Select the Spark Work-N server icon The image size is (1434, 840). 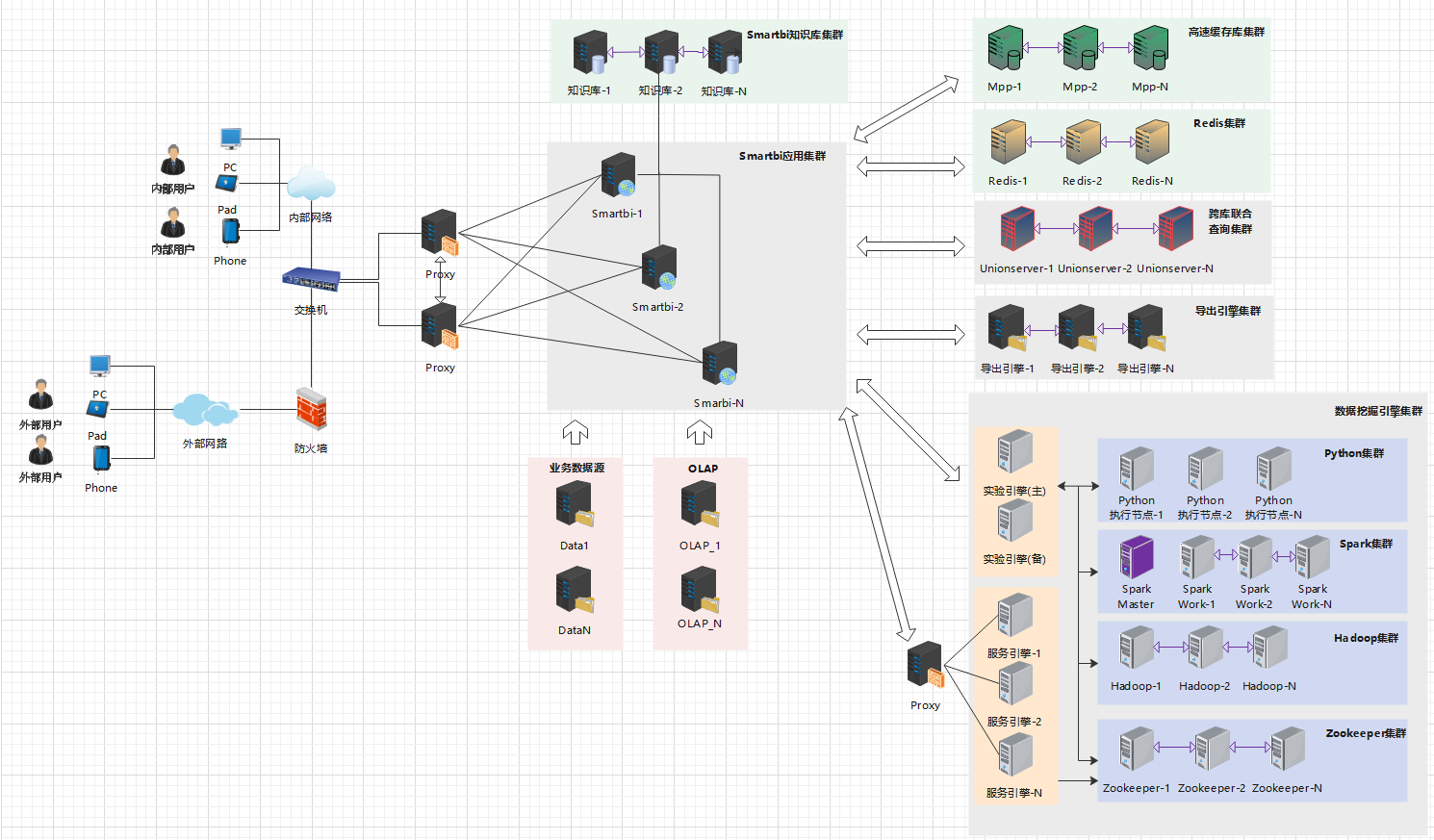(1312, 557)
